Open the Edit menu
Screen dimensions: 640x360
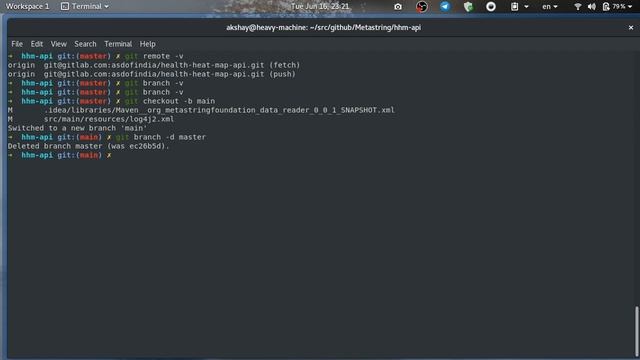(36, 44)
